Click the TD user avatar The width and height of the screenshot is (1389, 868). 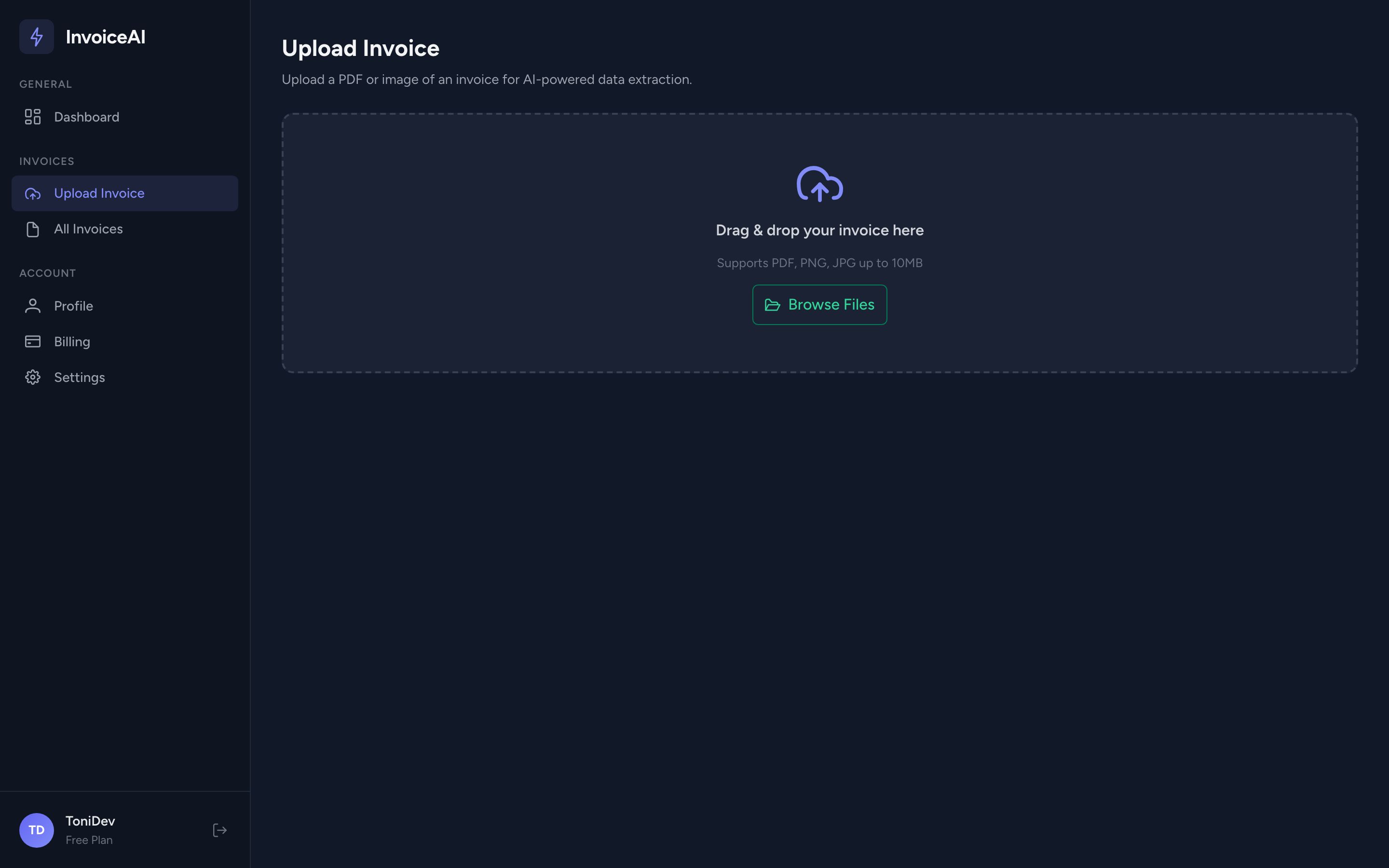[x=36, y=830]
